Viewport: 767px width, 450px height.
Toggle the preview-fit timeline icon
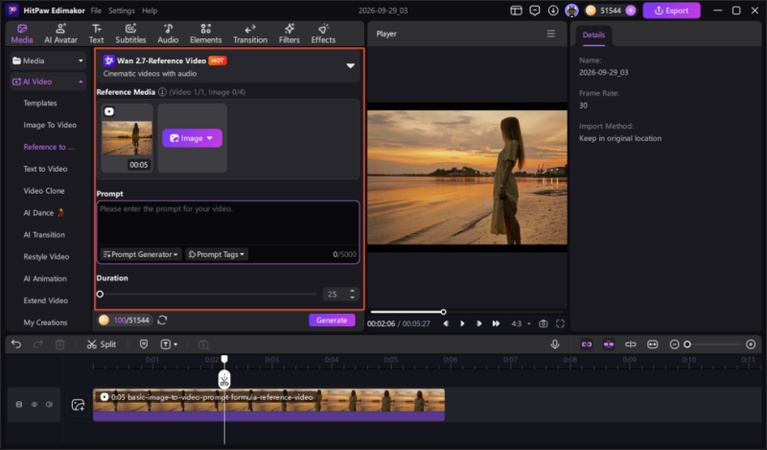(653, 344)
